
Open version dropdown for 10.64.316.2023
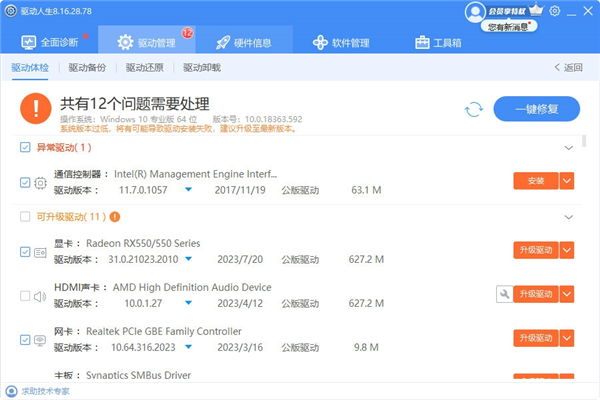point(188,347)
